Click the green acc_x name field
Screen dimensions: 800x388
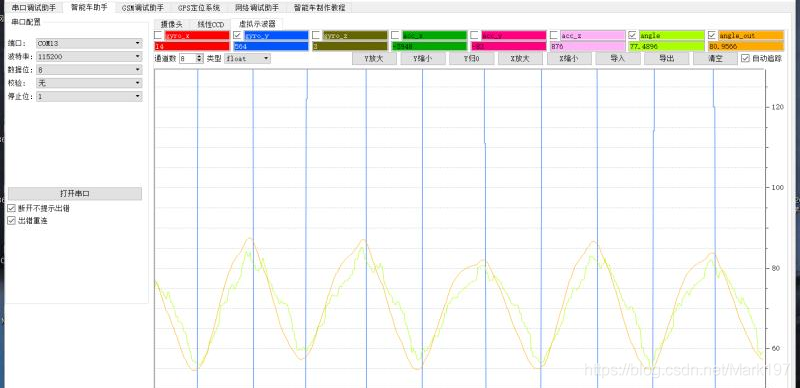point(434,35)
